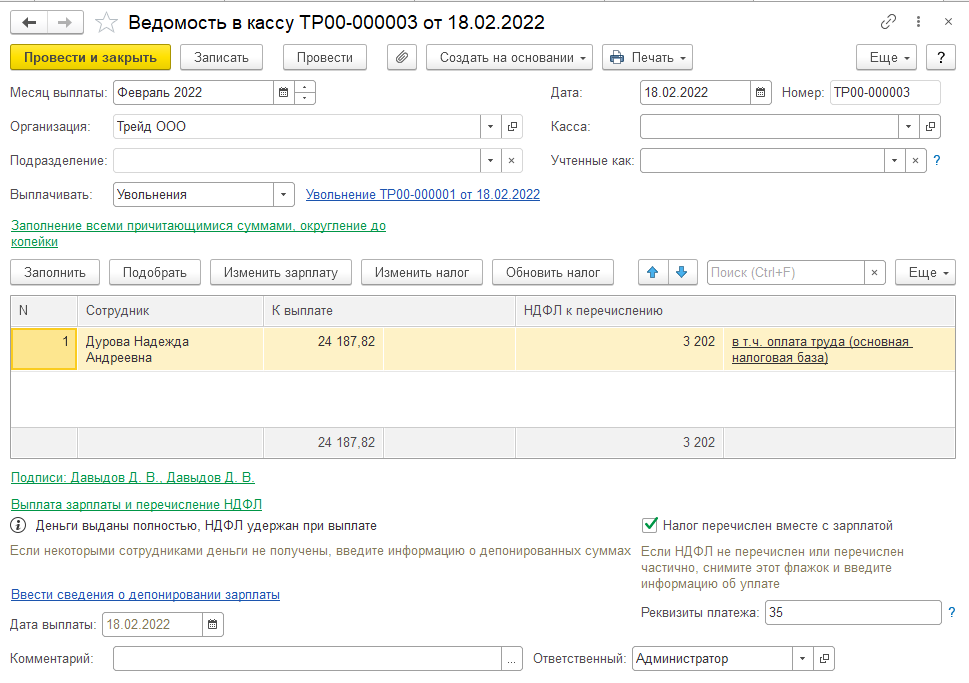Open Выплата зарплаты и перечисление НДФЛ link
Screen dimensions: 969x683
(137, 504)
